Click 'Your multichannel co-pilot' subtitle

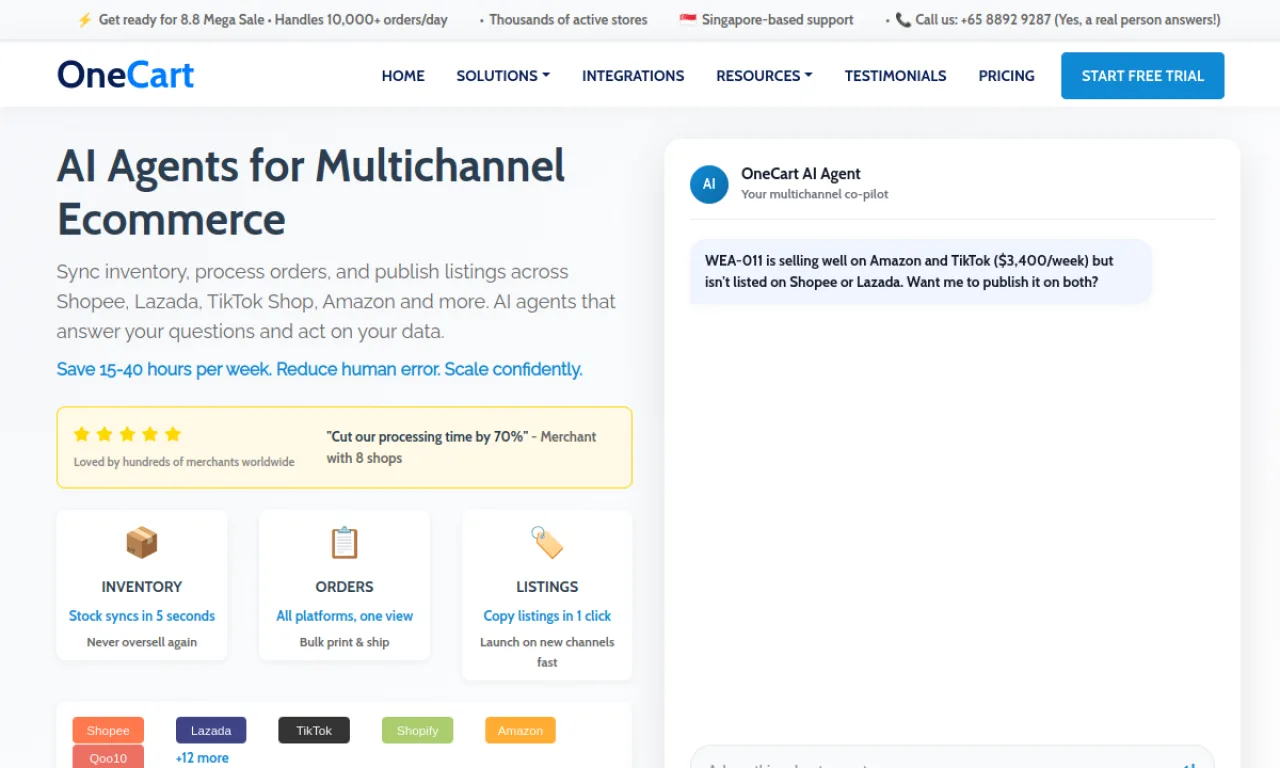pyautogui.click(x=815, y=194)
